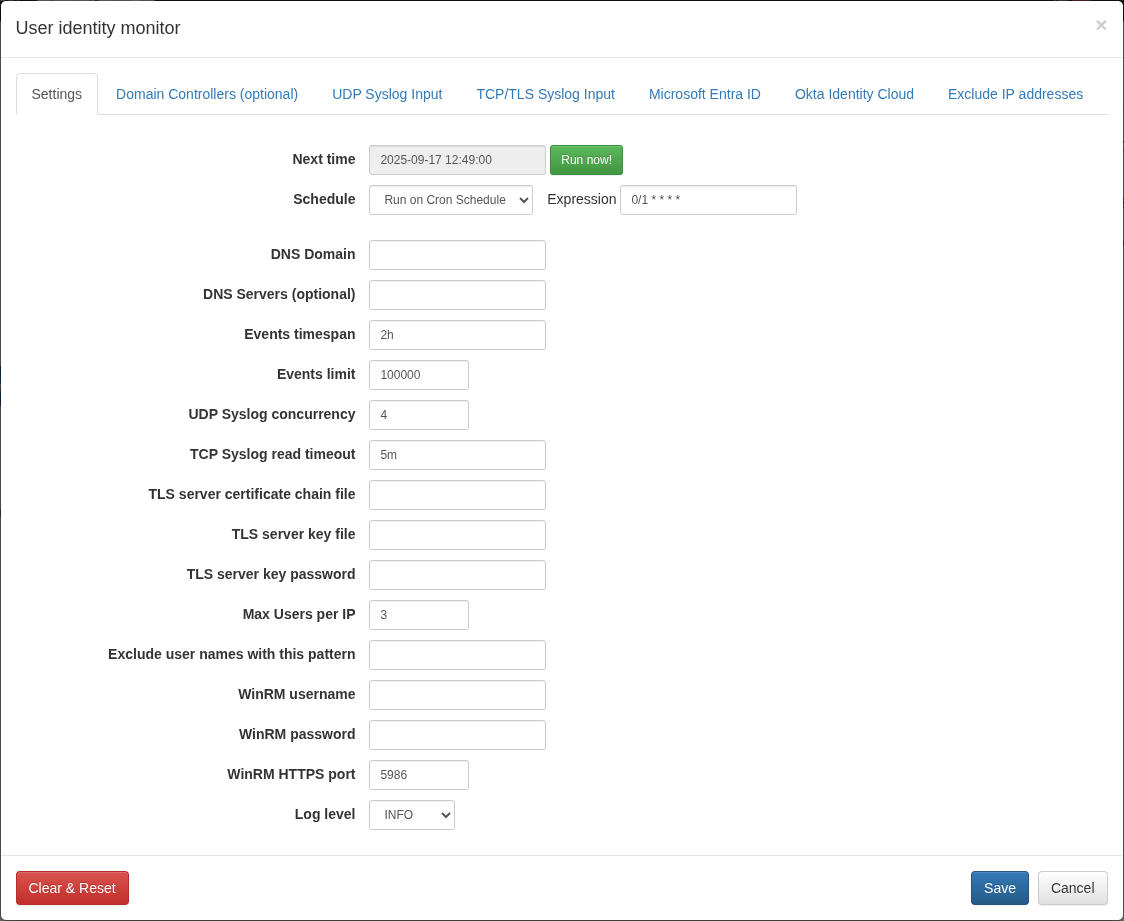Viewport: 1124px width, 921px height.
Task: Open the TCP/TLS Syslog Input tab
Action: (545, 94)
